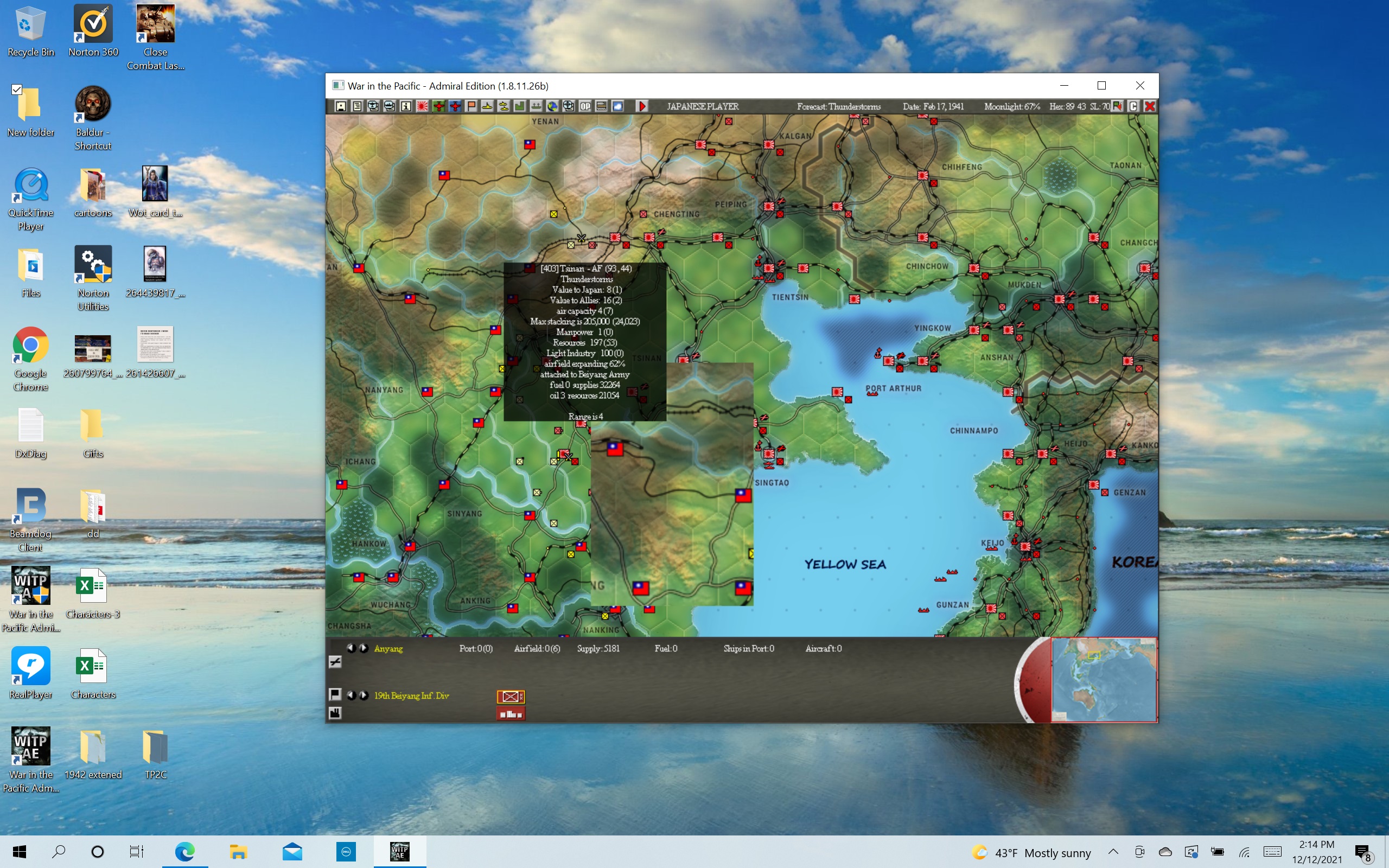Open Microsoft Edge from taskbar
Image resolution: width=1389 pixels, height=868 pixels.
[x=185, y=852]
